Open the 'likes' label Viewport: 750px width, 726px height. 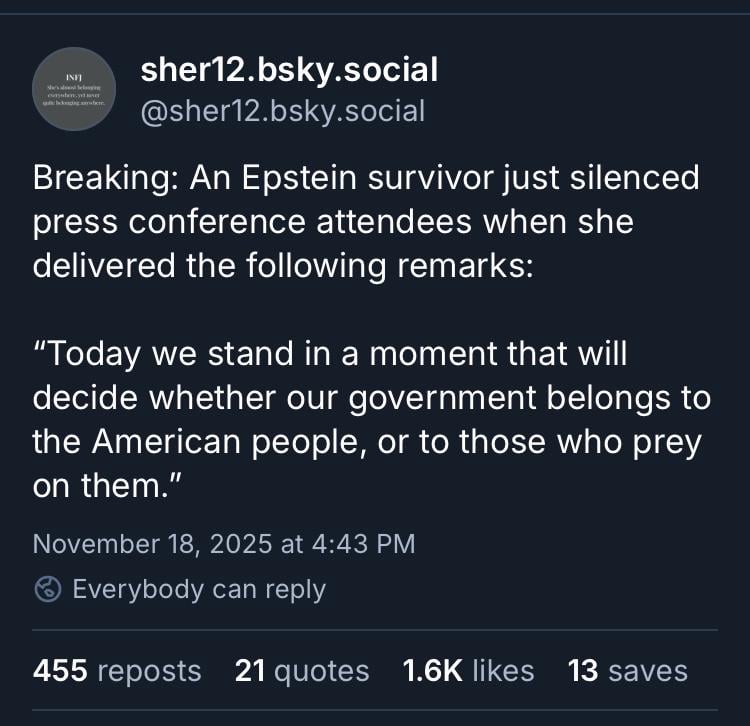(502, 670)
